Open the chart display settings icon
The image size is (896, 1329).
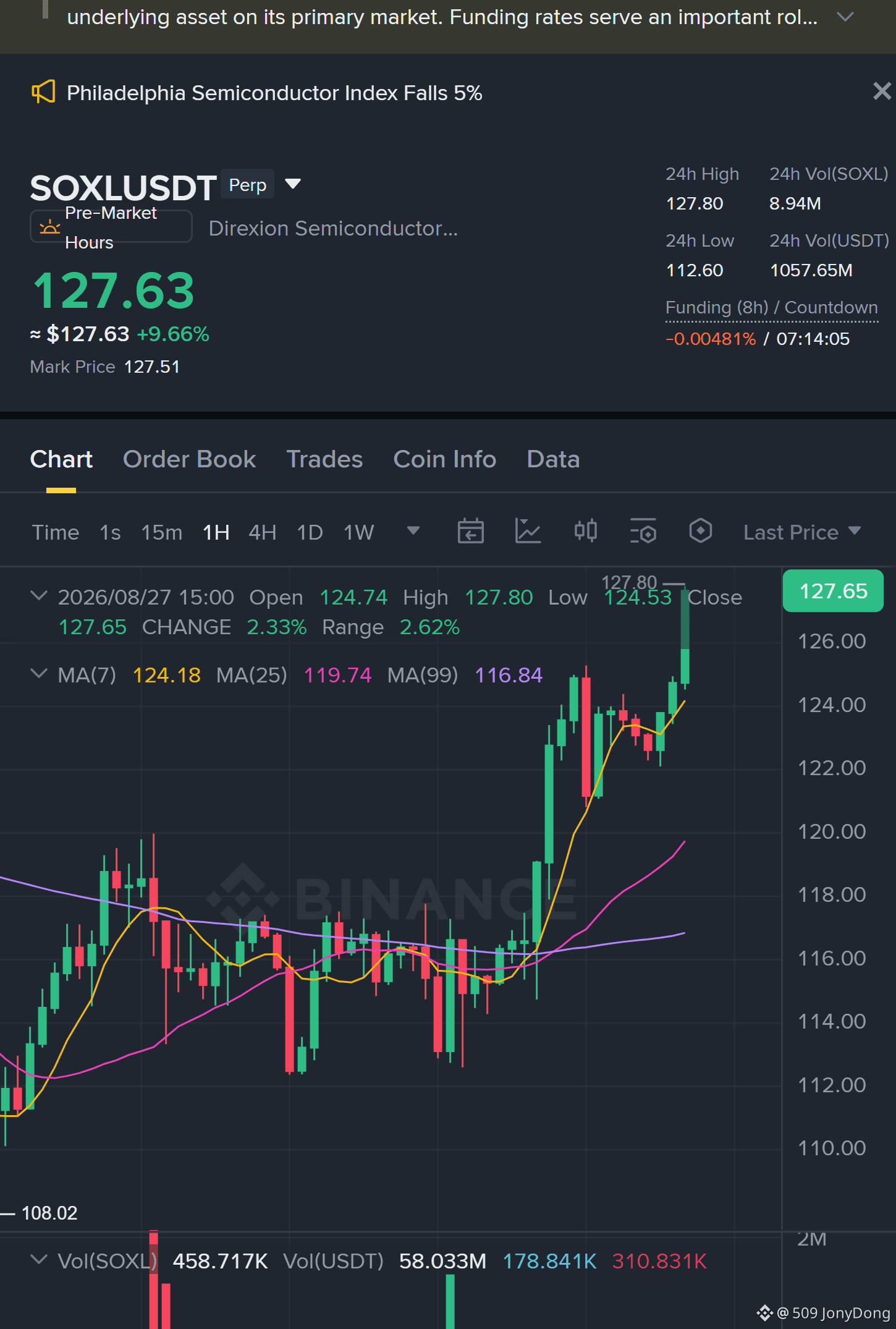point(643,532)
